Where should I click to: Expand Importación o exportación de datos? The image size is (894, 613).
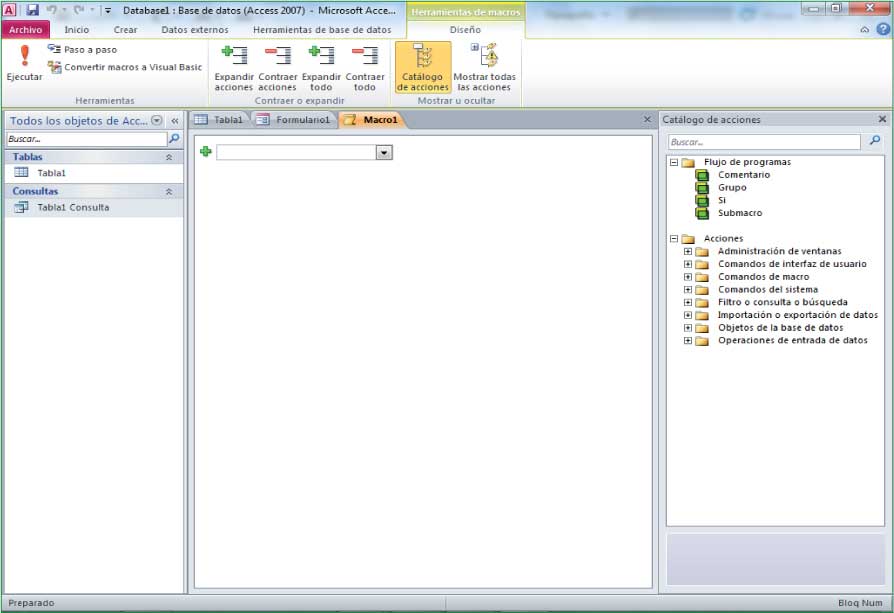[x=688, y=315]
